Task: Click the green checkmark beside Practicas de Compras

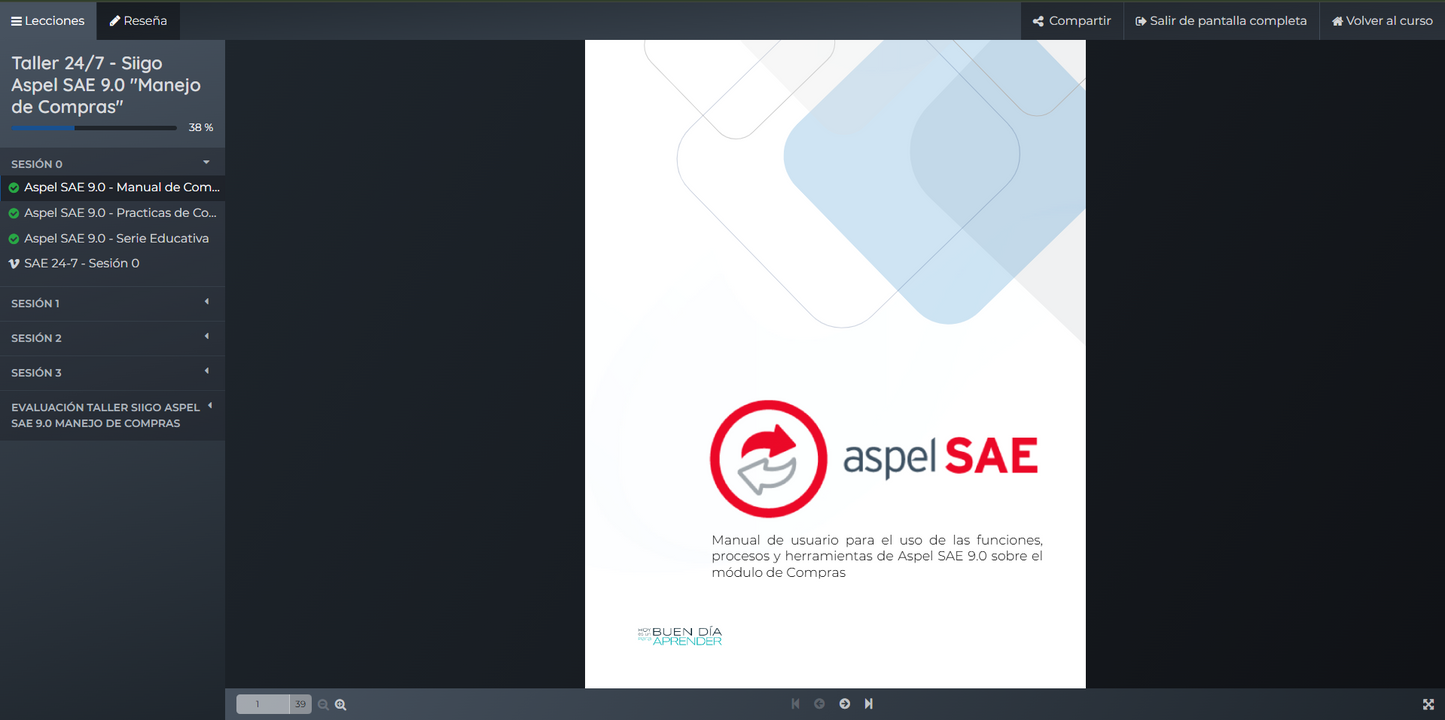Action: (14, 213)
